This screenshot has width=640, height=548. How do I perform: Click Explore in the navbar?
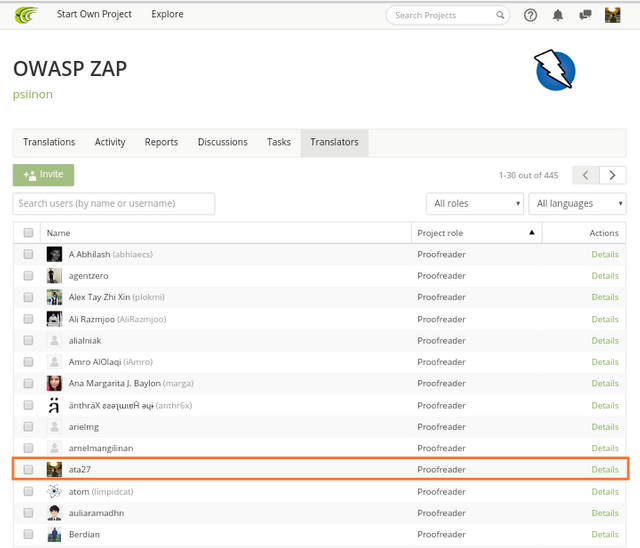coord(167,14)
